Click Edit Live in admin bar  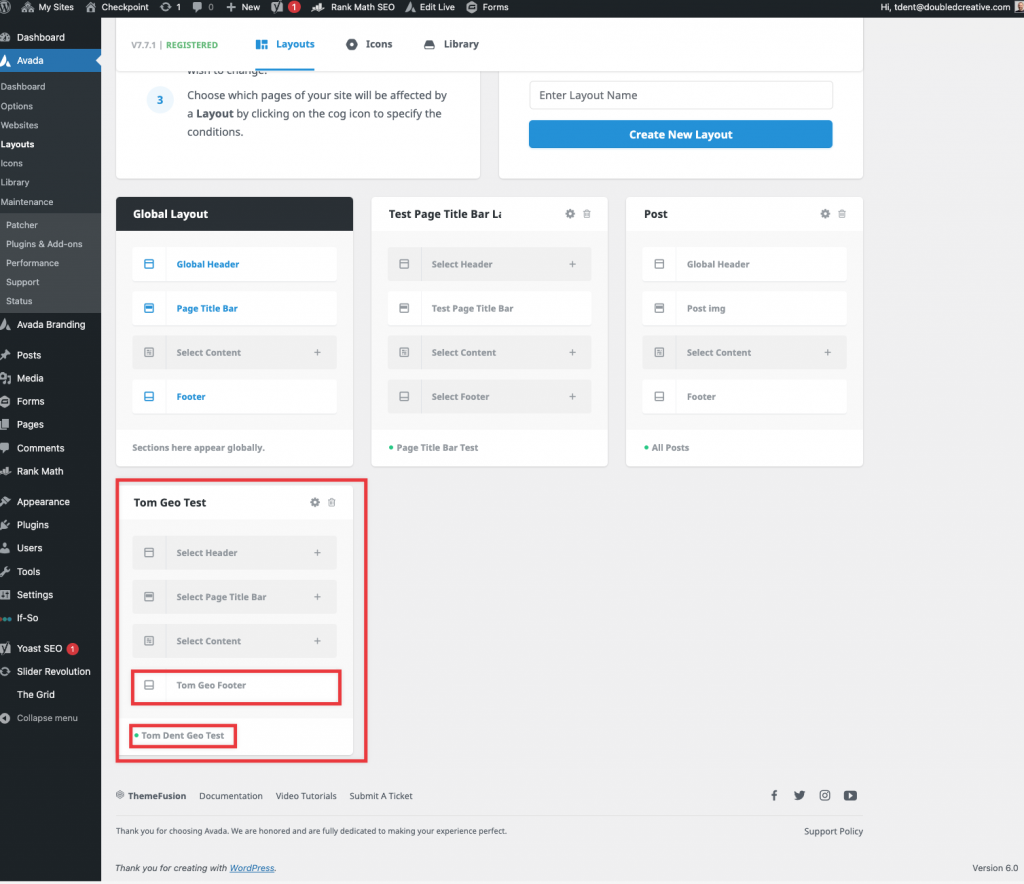tap(430, 7)
